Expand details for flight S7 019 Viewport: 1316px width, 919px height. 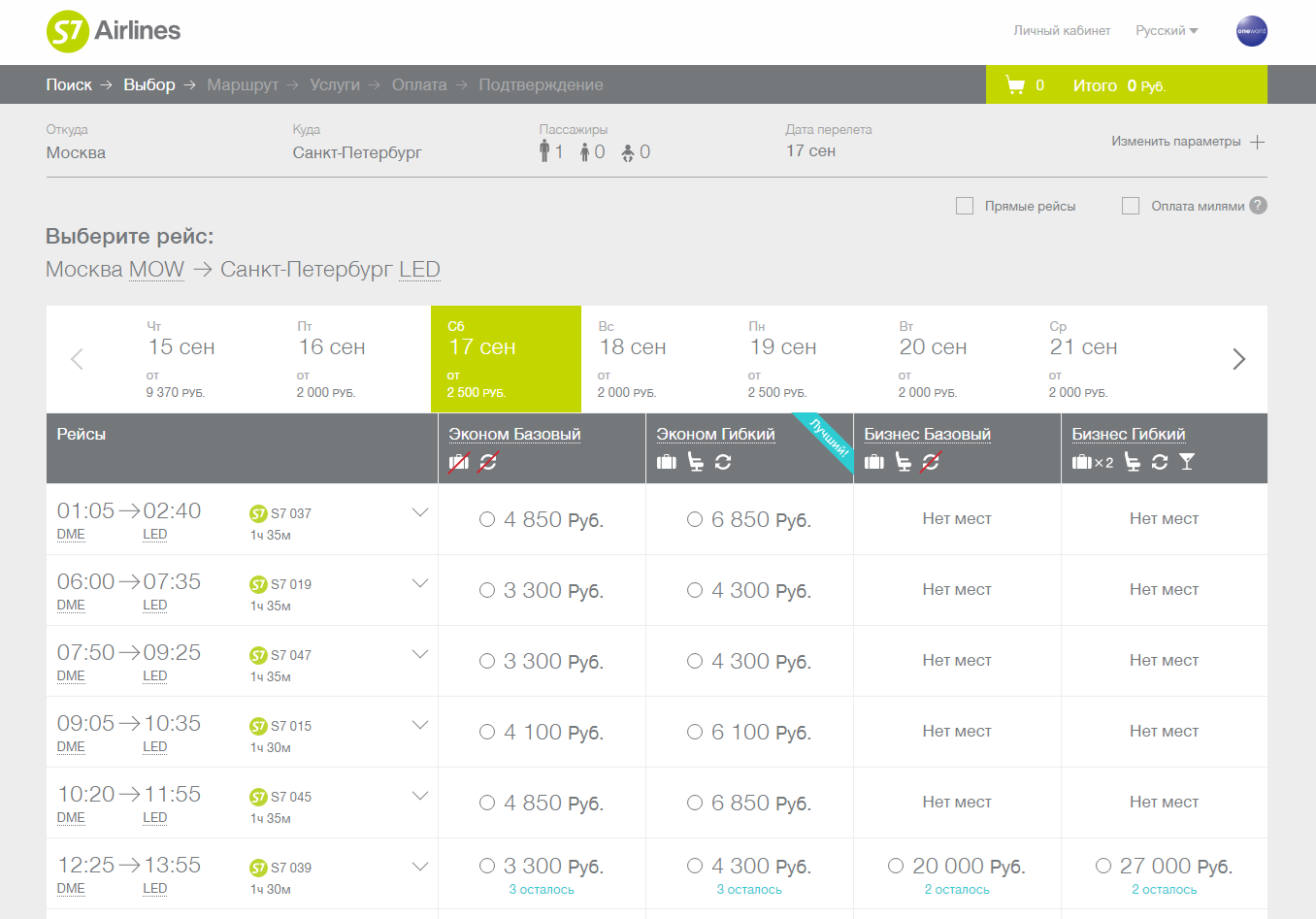click(x=420, y=583)
